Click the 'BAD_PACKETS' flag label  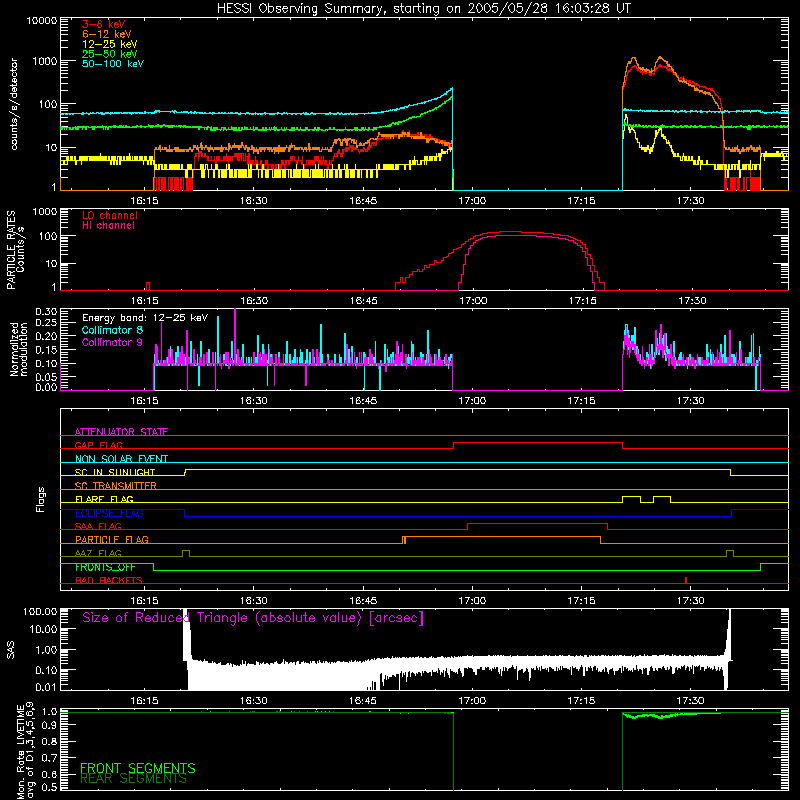click(x=109, y=581)
